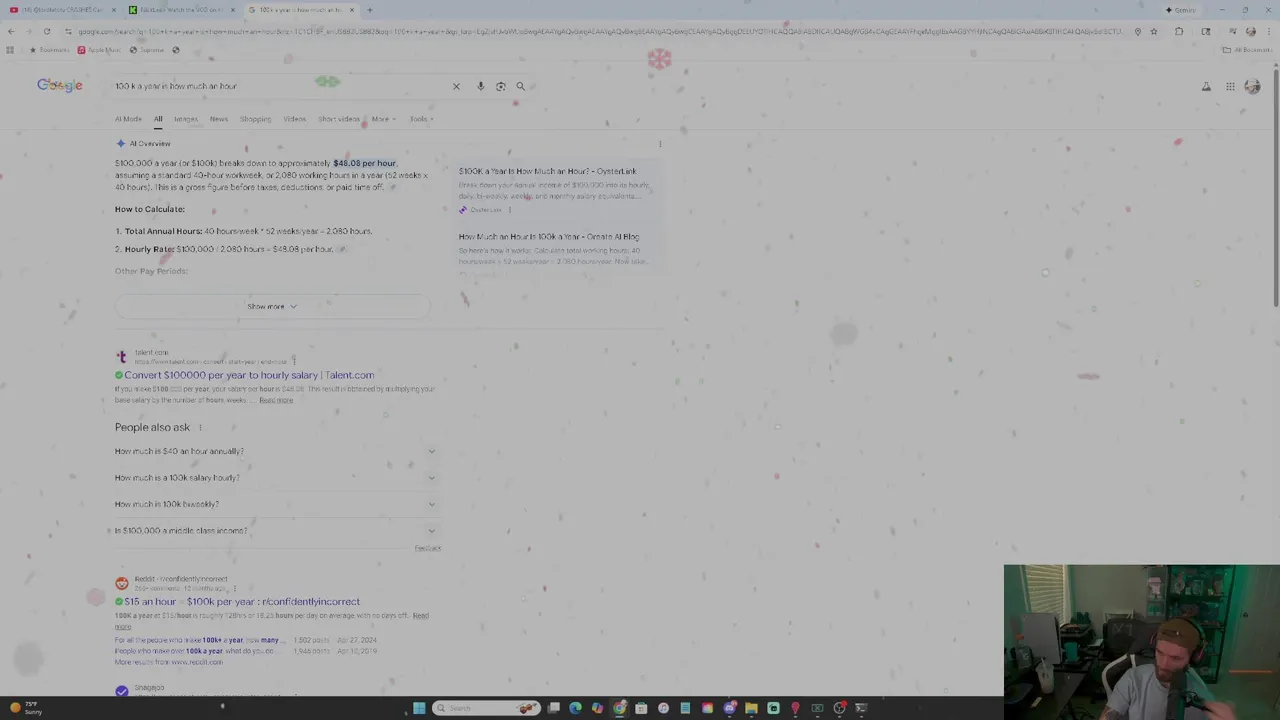Open location permission icon in address bar
The width and height of the screenshot is (1280, 720).
pyautogui.click(x=1137, y=31)
